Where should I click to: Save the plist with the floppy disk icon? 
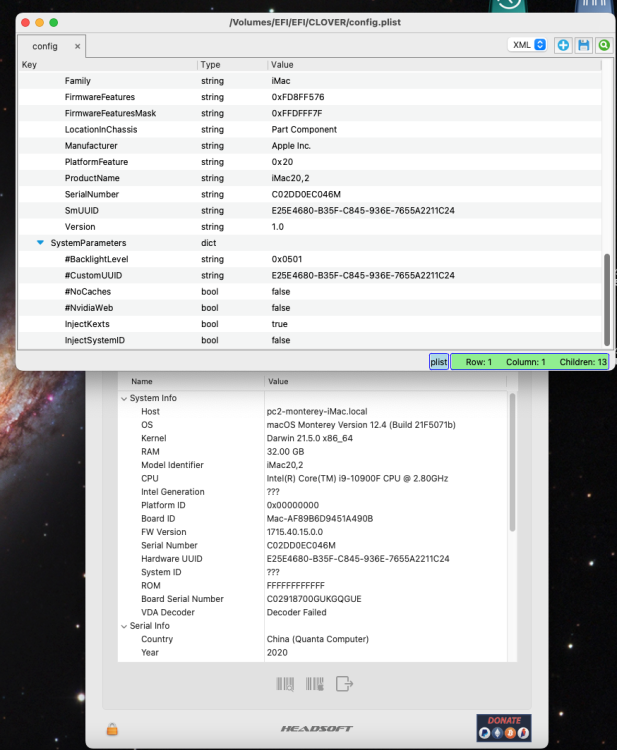584,45
